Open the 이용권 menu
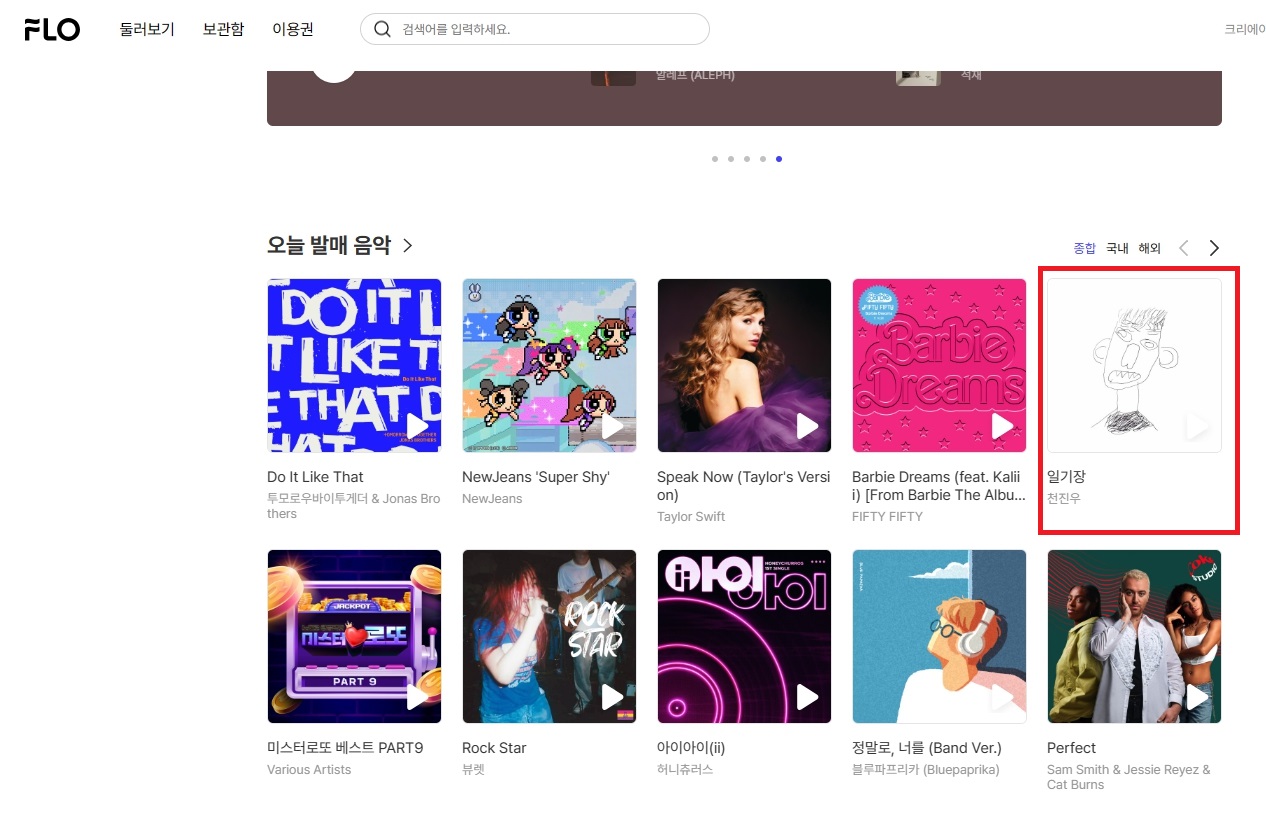 point(293,29)
